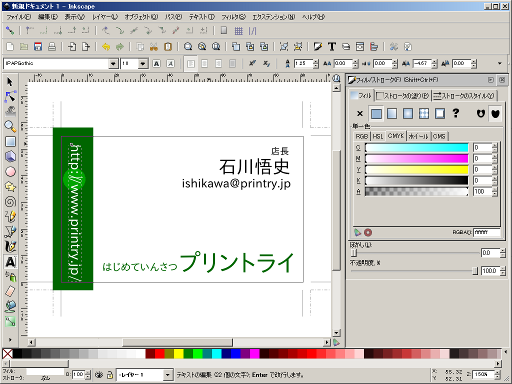The height and width of the screenshot is (384, 512).
Task: Select the Text tool in toolbox
Action: [x=10, y=262]
